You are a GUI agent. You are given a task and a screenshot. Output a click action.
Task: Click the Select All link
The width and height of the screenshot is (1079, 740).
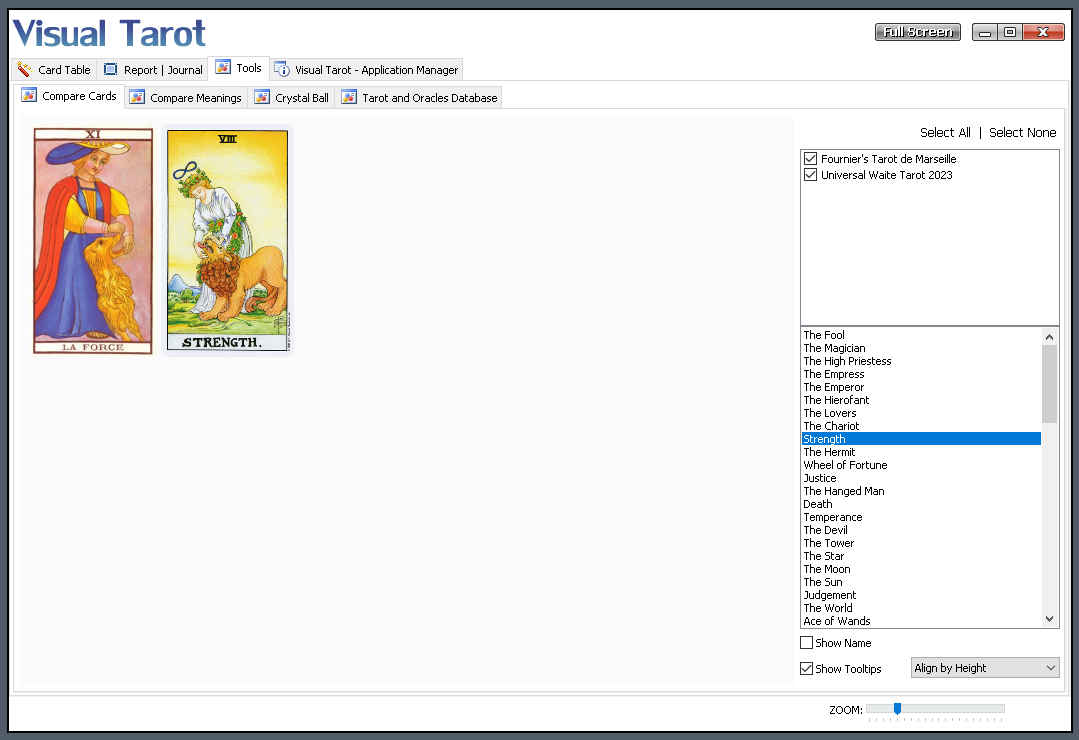click(945, 132)
